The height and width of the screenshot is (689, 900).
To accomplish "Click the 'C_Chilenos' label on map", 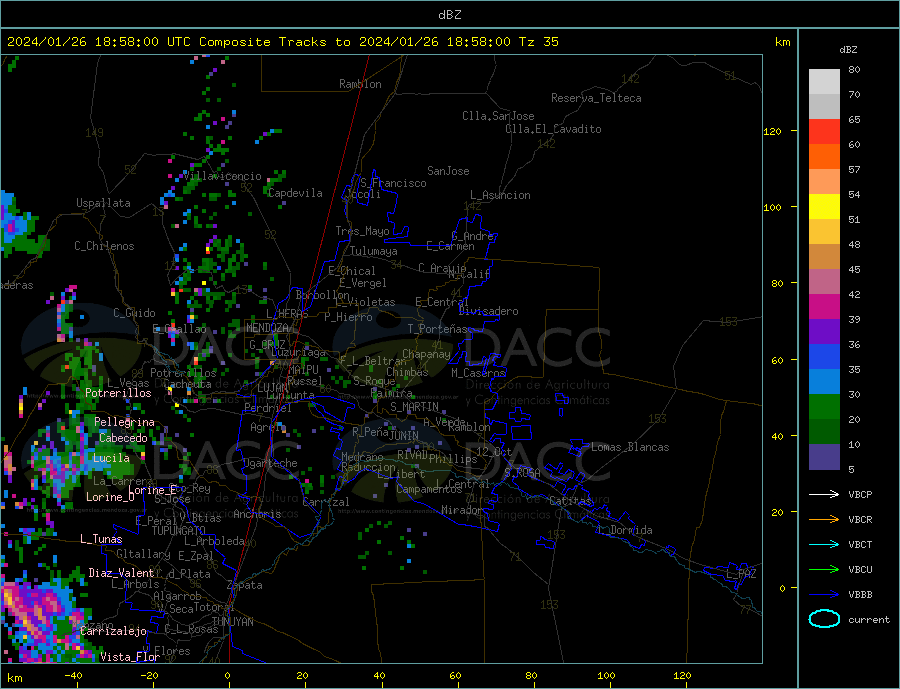I will click(104, 246).
